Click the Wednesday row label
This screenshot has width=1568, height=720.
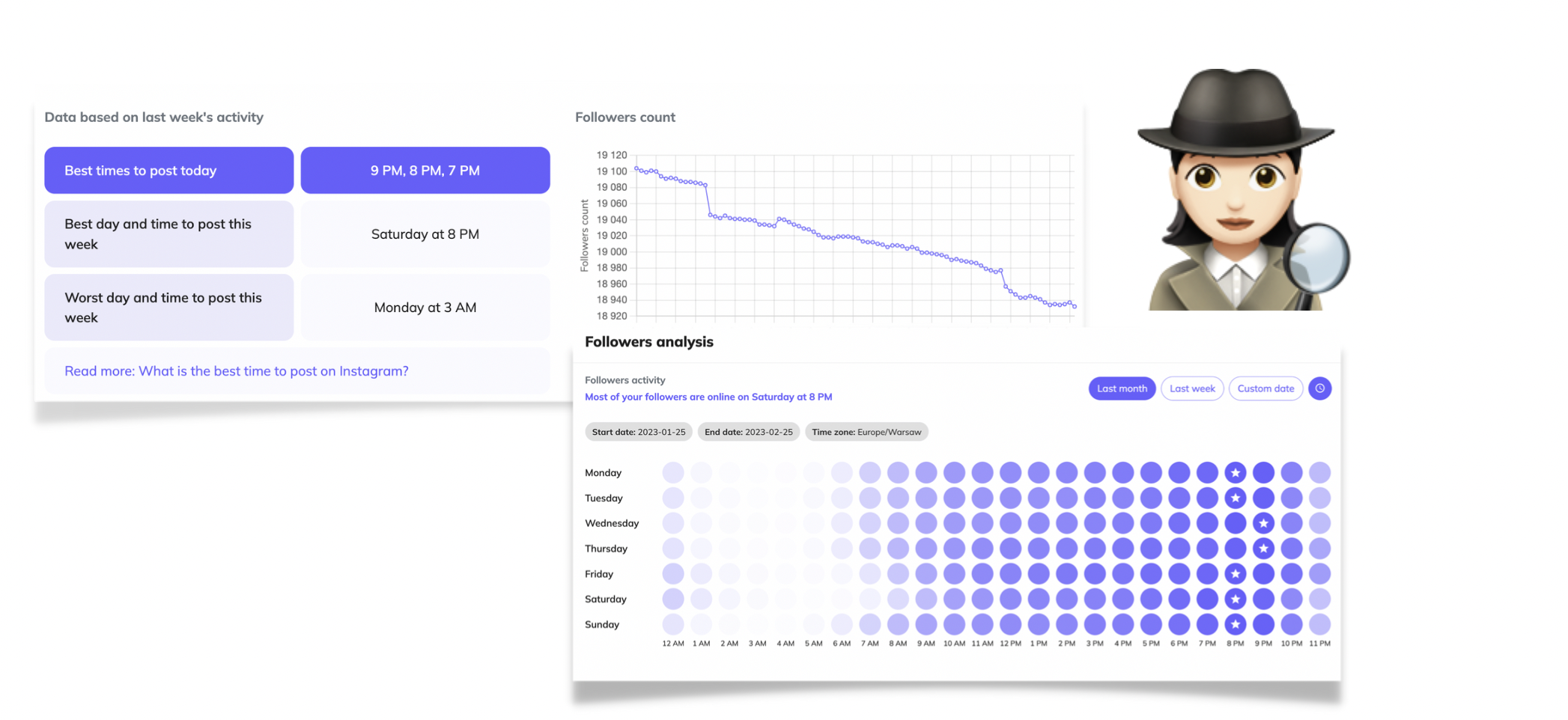click(612, 523)
